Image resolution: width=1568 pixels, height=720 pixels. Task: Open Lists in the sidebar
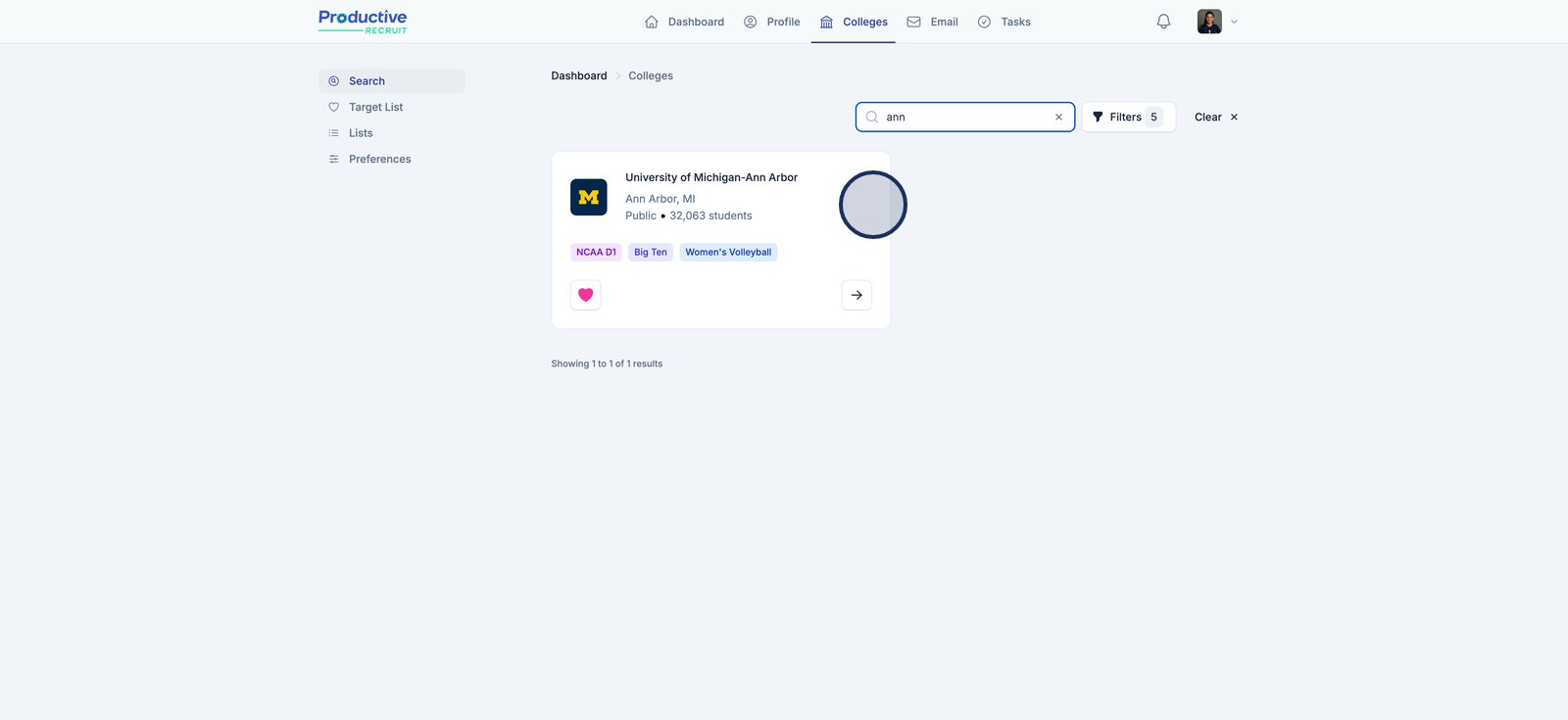(392, 133)
